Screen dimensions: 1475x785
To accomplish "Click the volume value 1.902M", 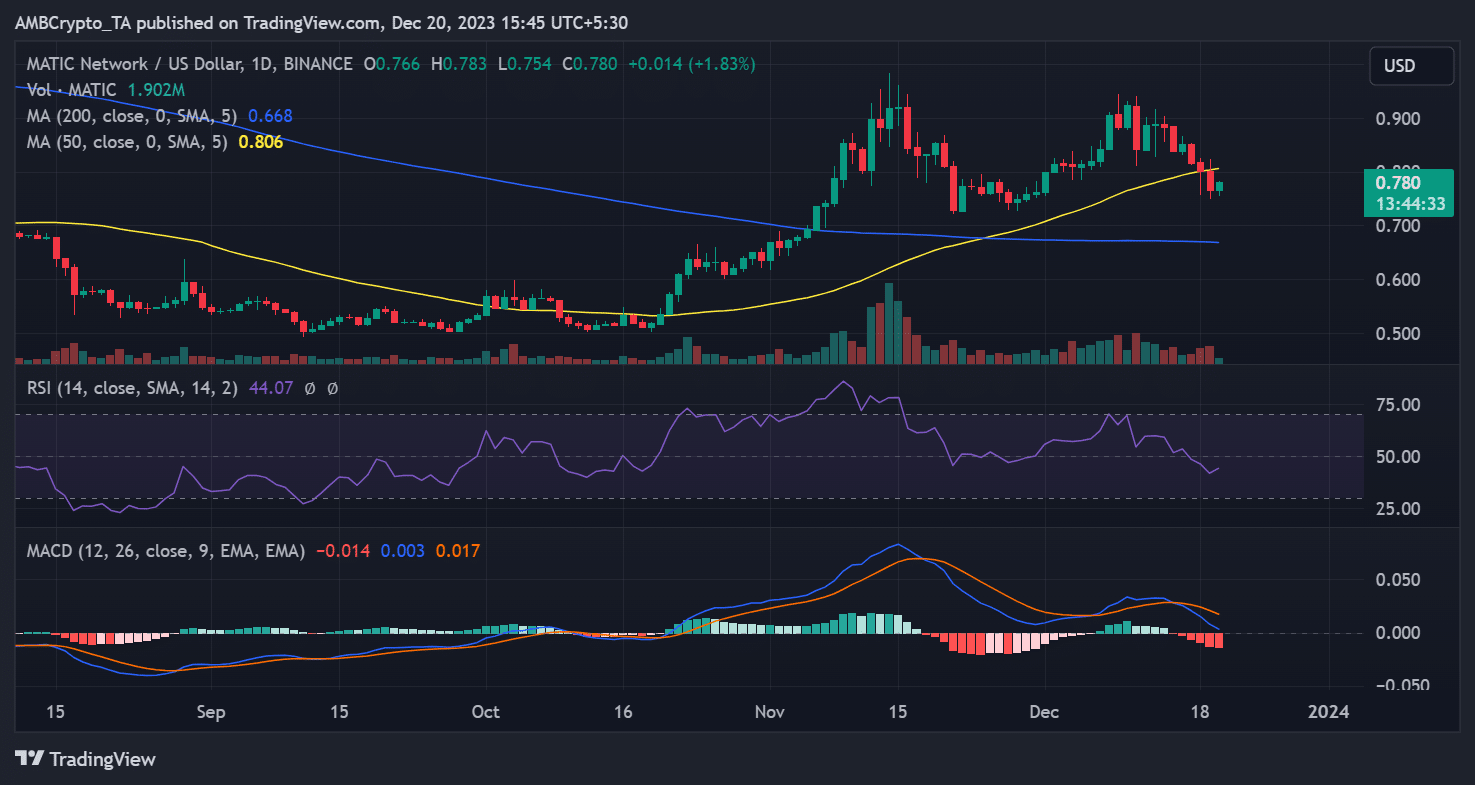I will tap(156, 90).
